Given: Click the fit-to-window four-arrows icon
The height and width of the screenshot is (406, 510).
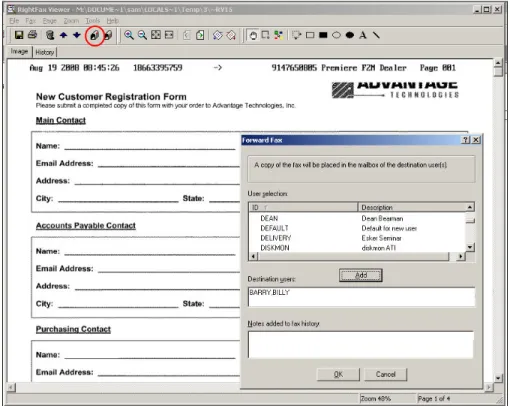Looking at the screenshot, I should point(156,35).
